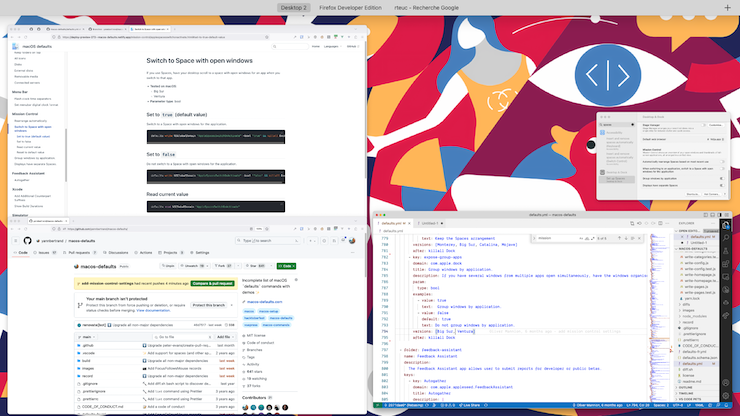Screen dimensions: 740x416
Task: Open View documentation link on GitHub
Action: (x=153, y=310)
